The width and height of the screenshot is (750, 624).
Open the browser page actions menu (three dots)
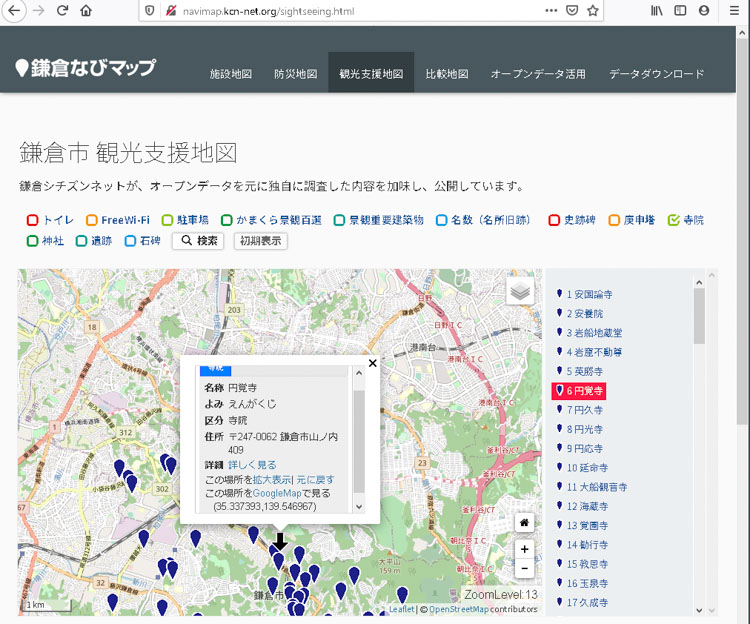point(551,11)
